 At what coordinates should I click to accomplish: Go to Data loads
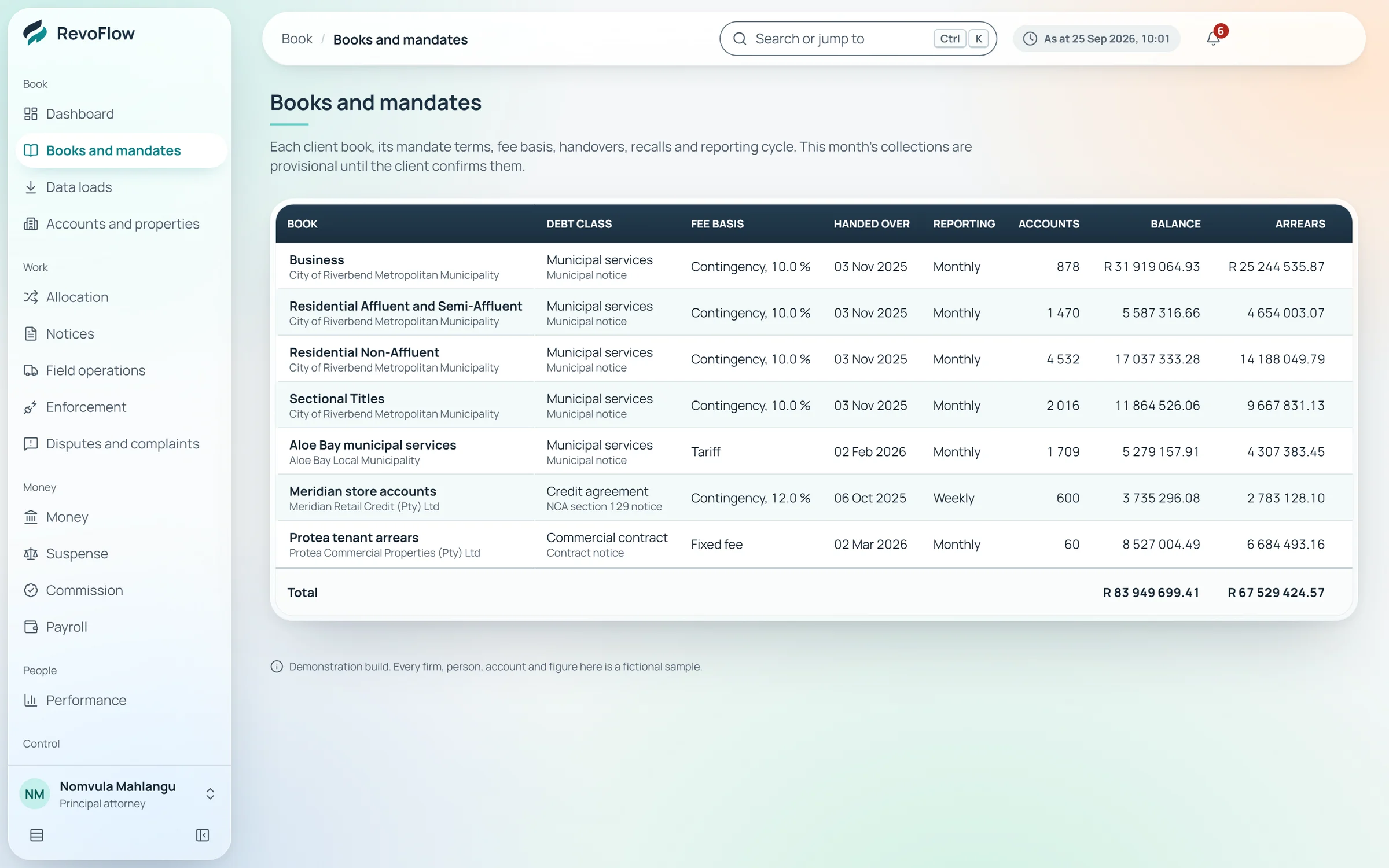point(121,187)
